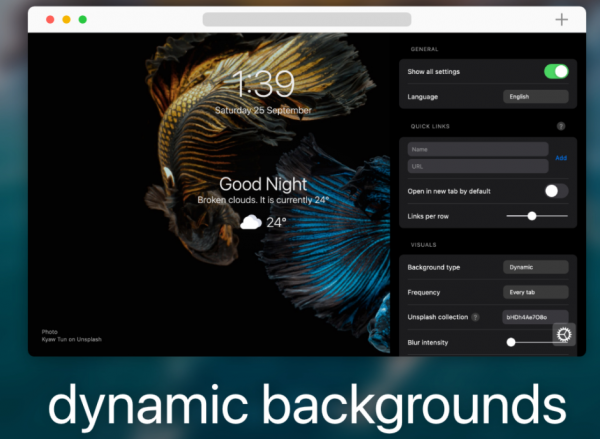The height and width of the screenshot is (439, 600).
Task: Minimize the window with the yellow button
Action: pyautogui.click(x=67, y=20)
